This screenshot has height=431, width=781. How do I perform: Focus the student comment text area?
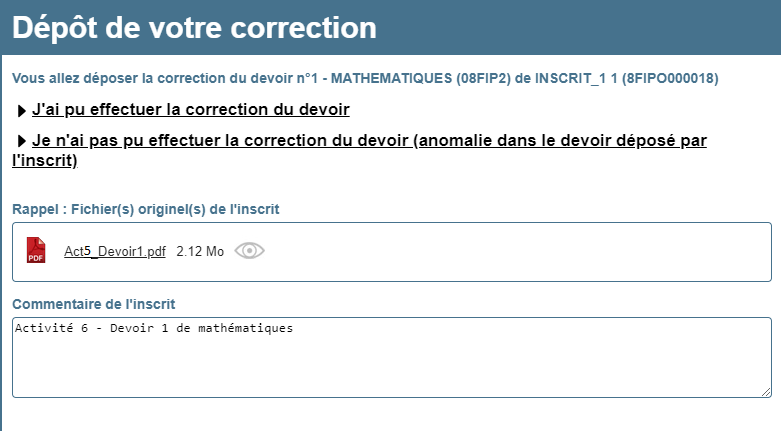coord(391,357)
